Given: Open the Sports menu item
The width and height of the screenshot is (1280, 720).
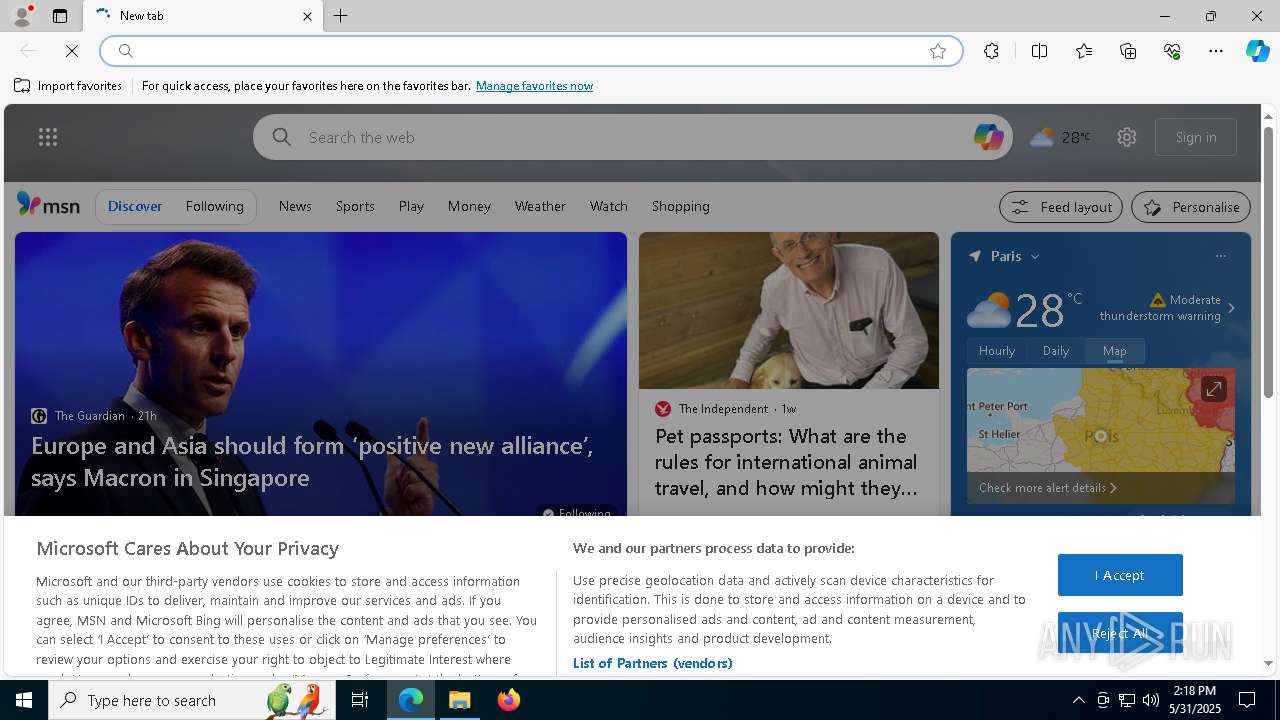Looking at the screenshot, I should (x=355, y=206).
